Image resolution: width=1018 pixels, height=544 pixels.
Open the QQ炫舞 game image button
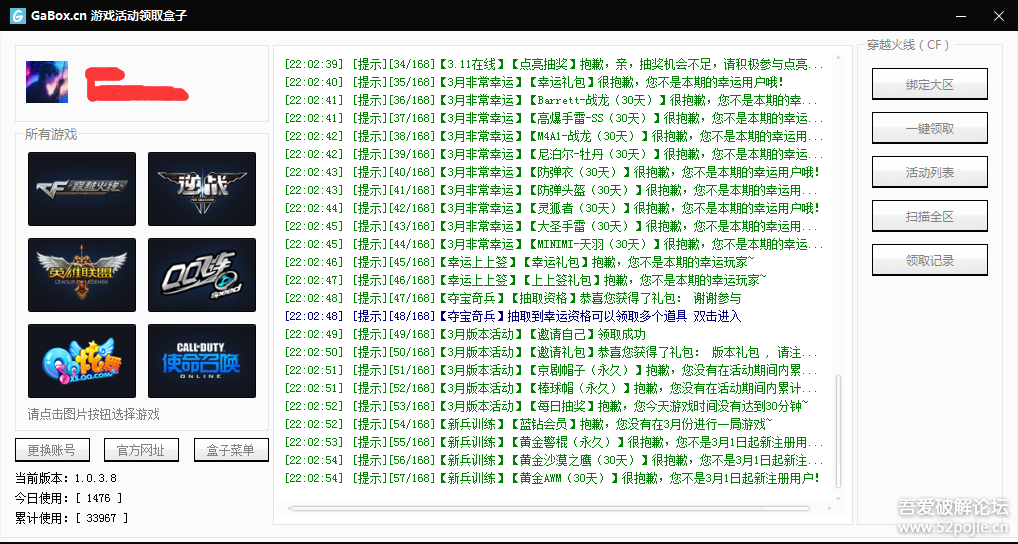point(82,361)
